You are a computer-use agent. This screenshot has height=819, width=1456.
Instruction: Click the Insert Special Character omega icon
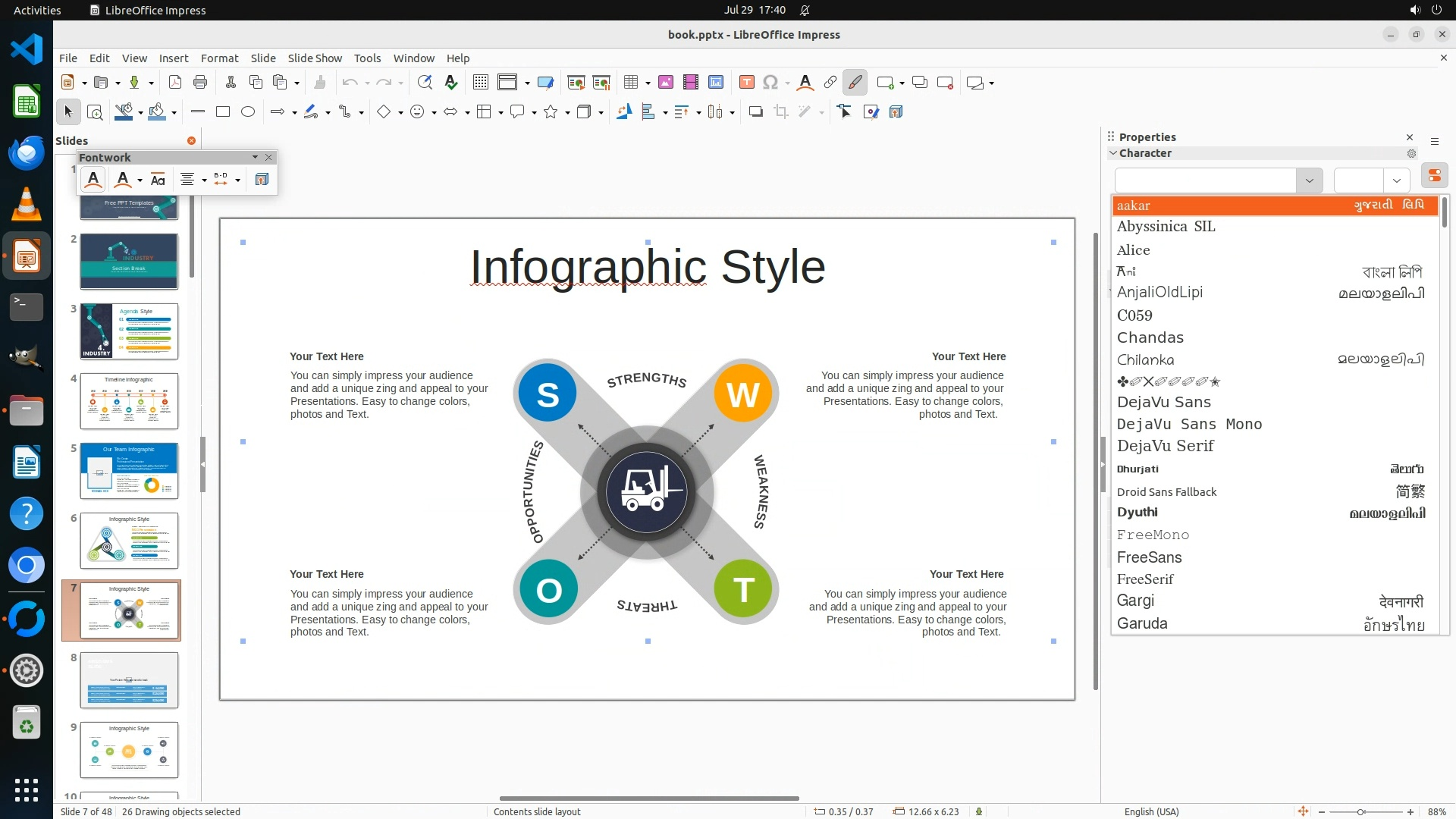(770, 83)
